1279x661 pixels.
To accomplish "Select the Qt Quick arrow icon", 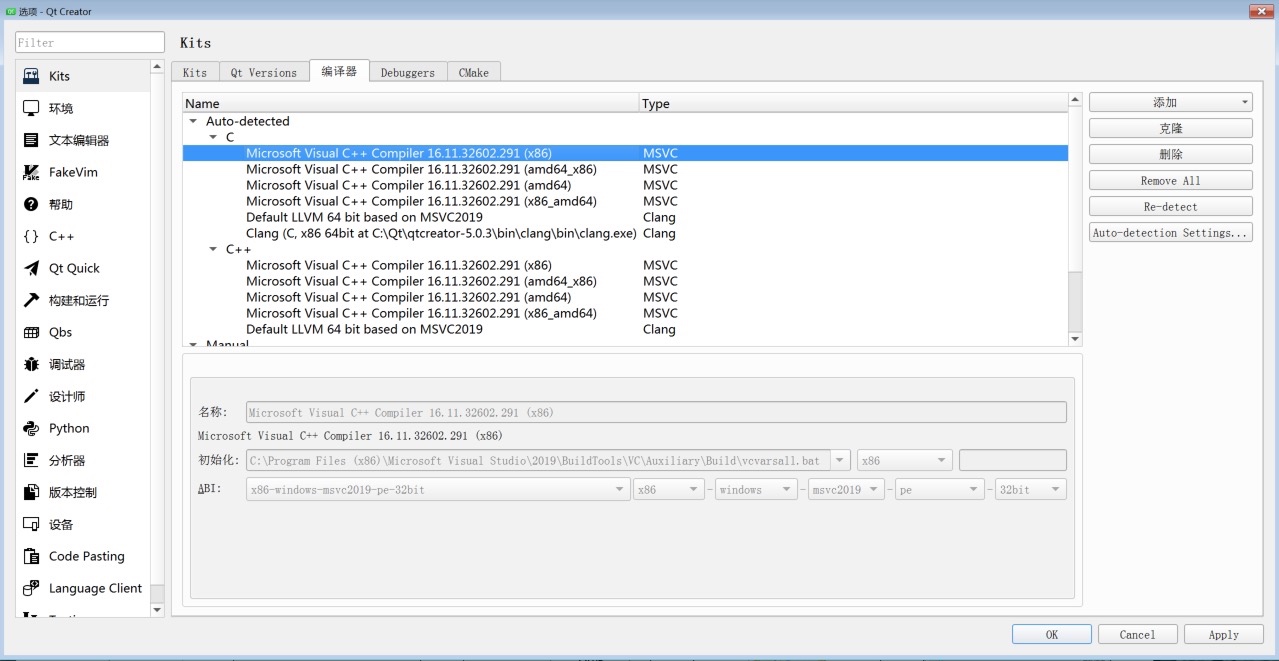I will [31, 268].
